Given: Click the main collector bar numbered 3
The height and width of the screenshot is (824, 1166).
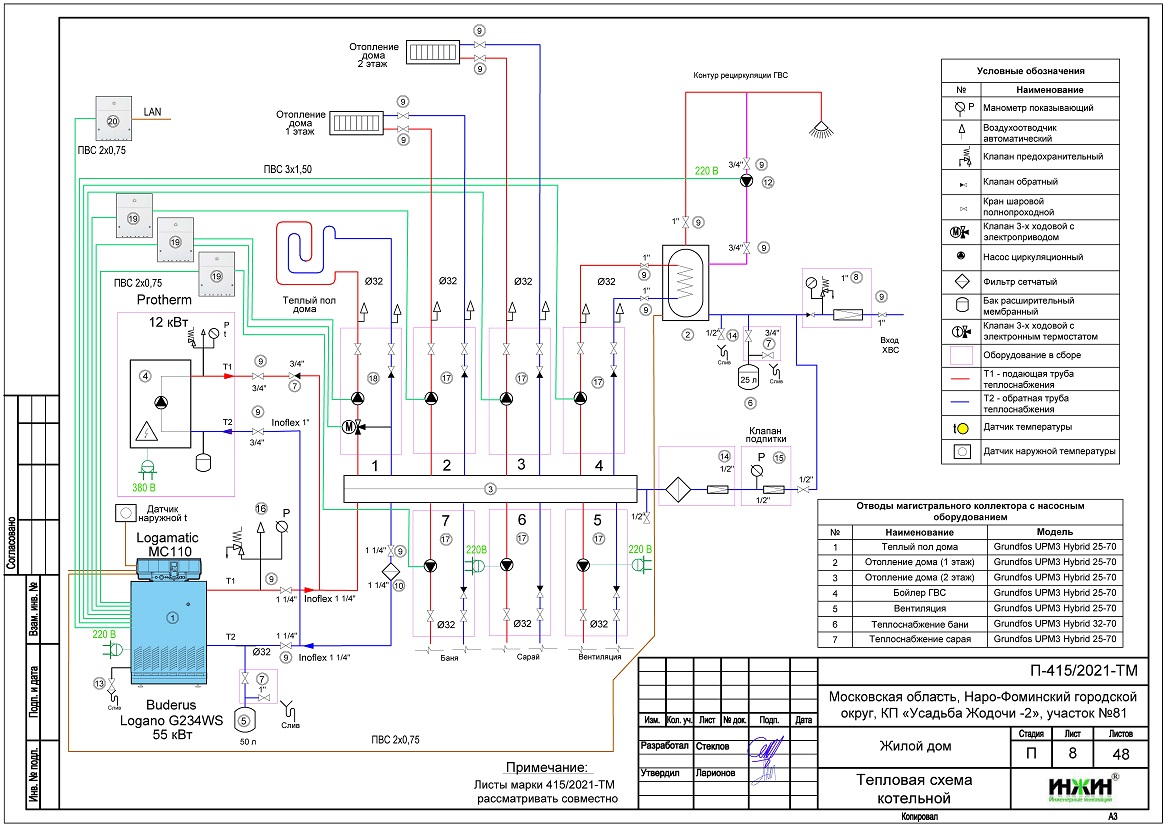Looking at the screenshot, I should click(490, 488).
